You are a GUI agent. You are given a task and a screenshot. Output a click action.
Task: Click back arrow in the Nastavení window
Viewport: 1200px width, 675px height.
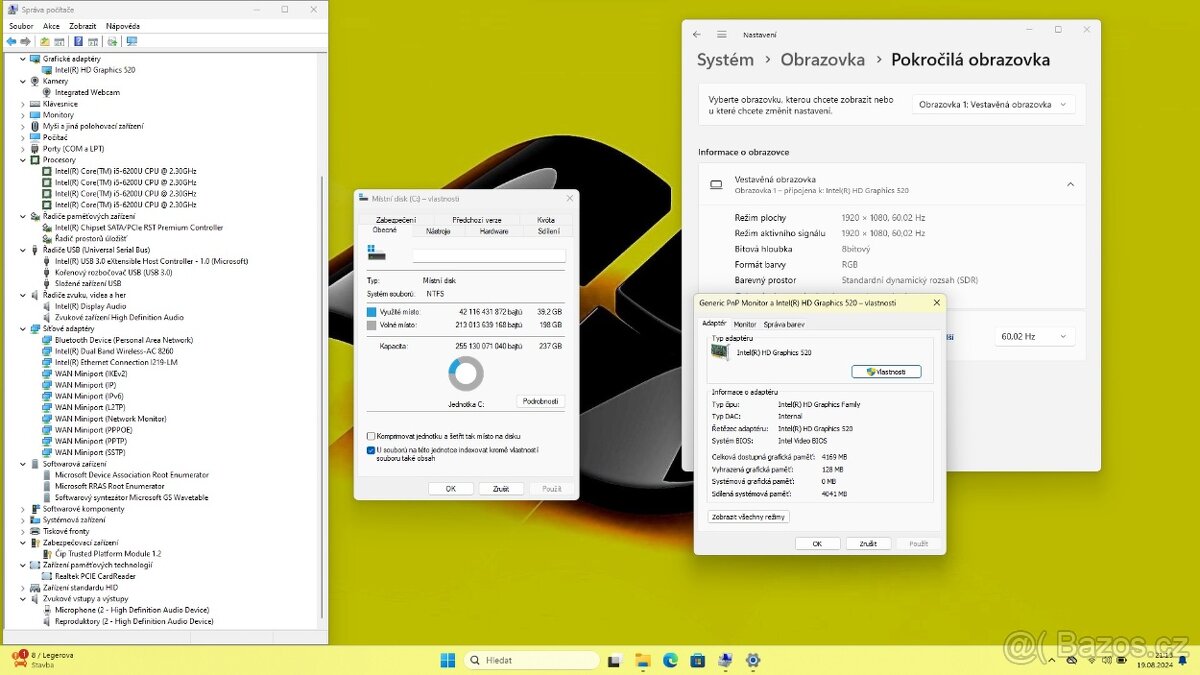697,33
